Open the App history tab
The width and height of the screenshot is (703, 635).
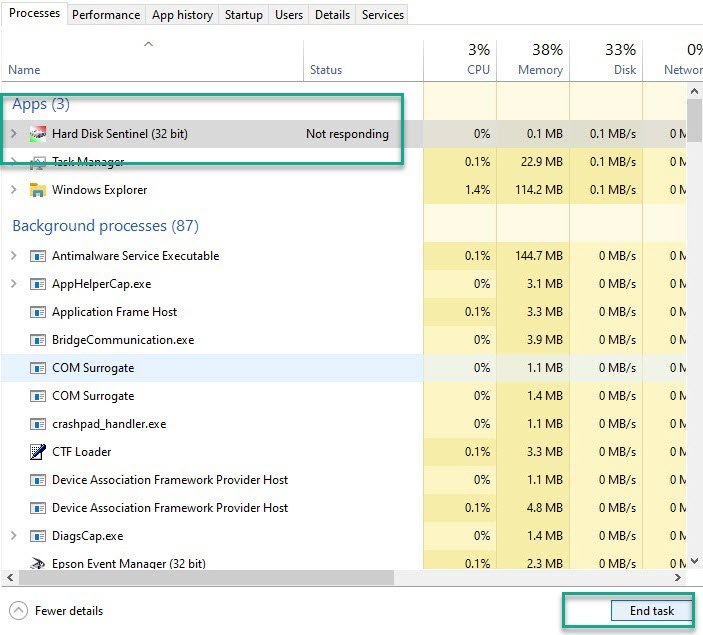pyautogui.click(x=182, y=15)
